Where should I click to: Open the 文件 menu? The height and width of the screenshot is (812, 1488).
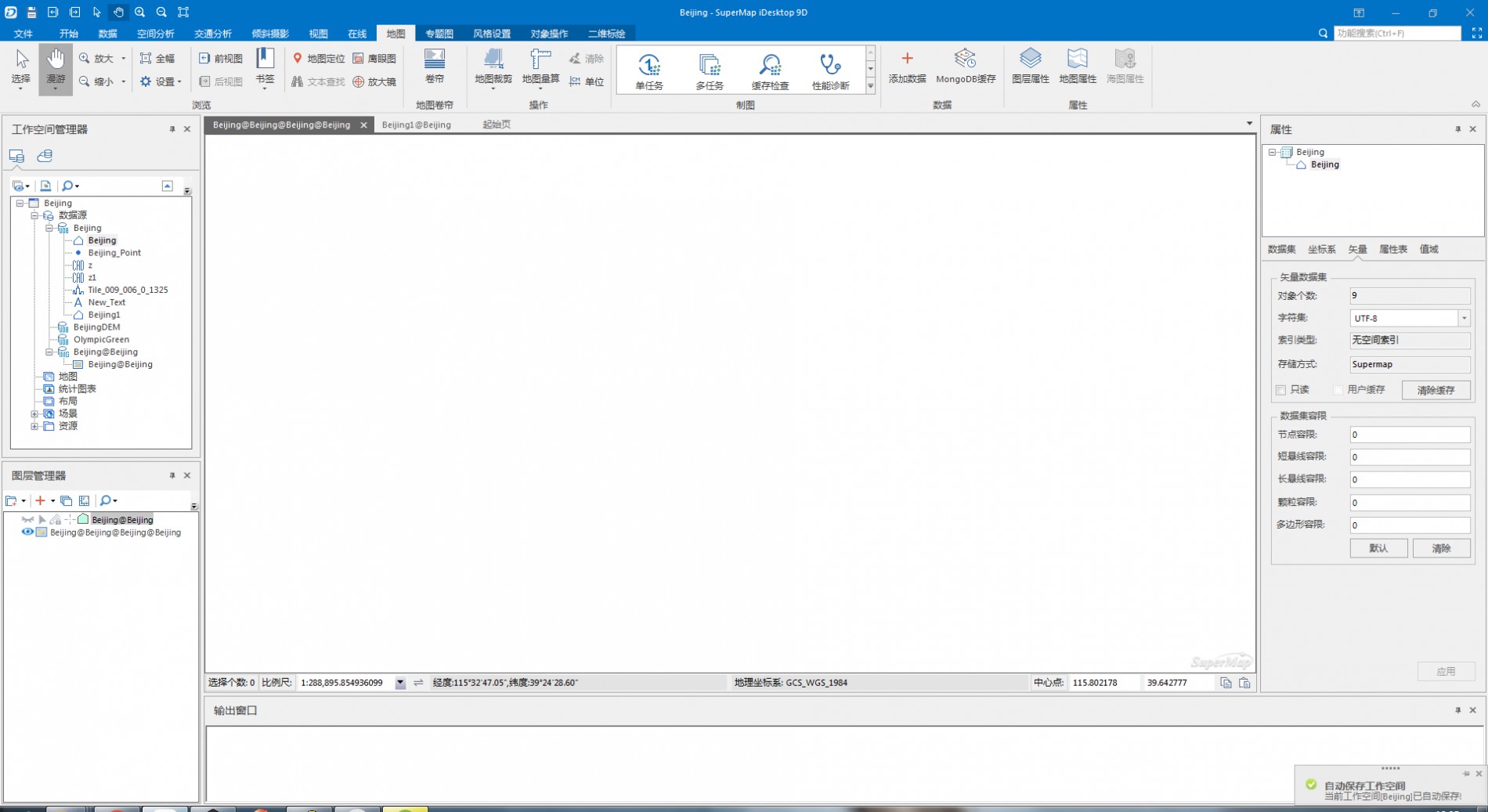(x=23, y=34)
